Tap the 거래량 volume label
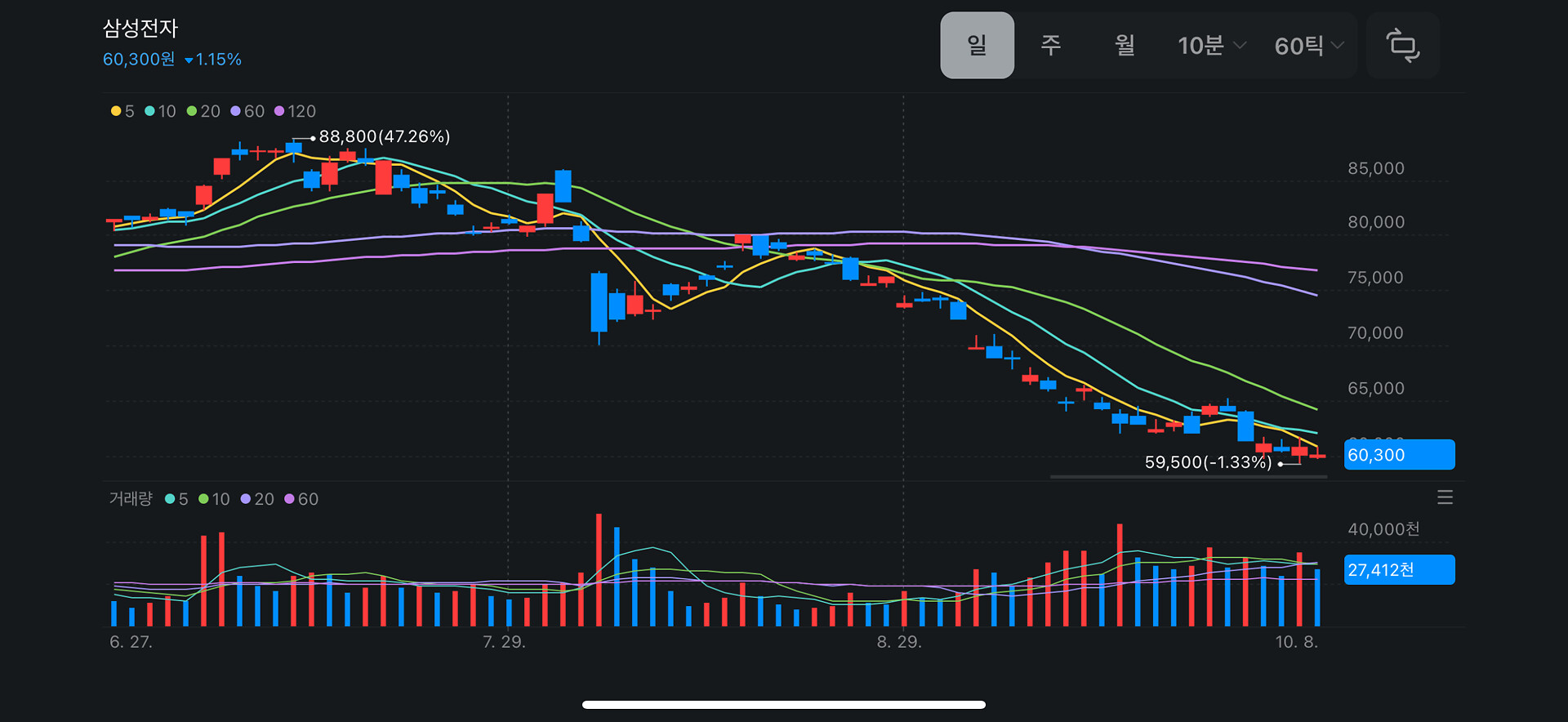 [131, 498]
